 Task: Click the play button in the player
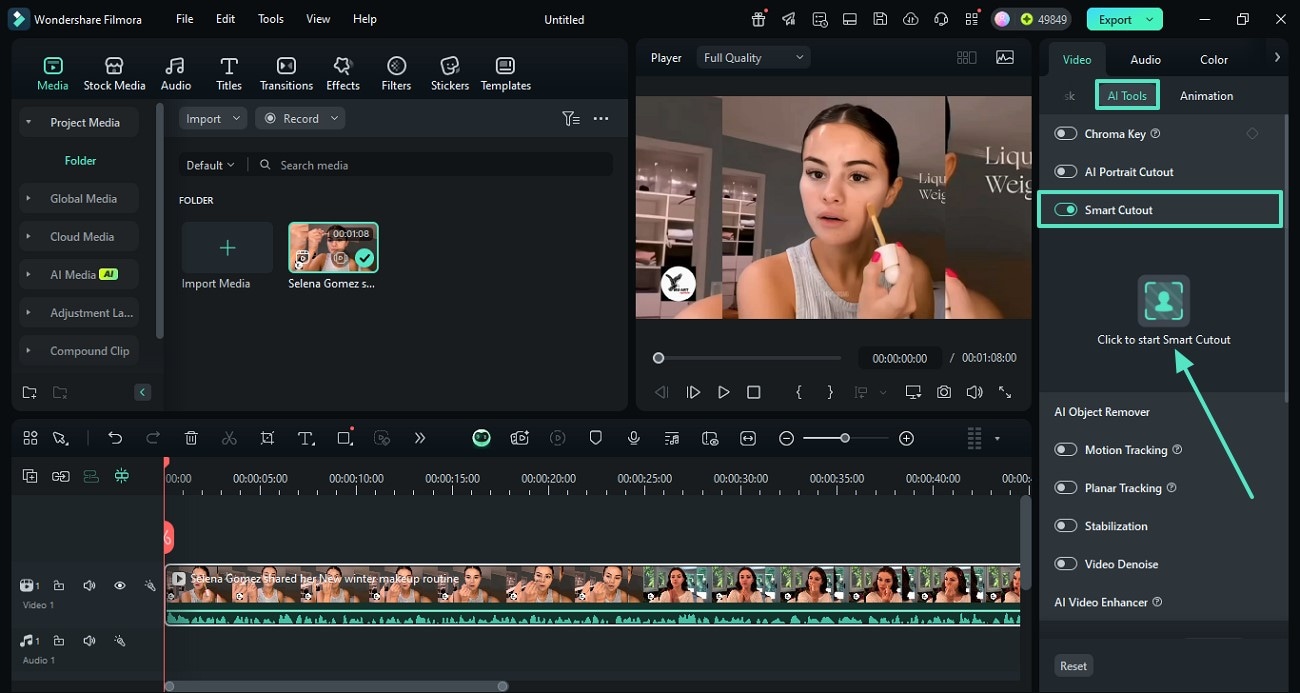click(723, 392)
